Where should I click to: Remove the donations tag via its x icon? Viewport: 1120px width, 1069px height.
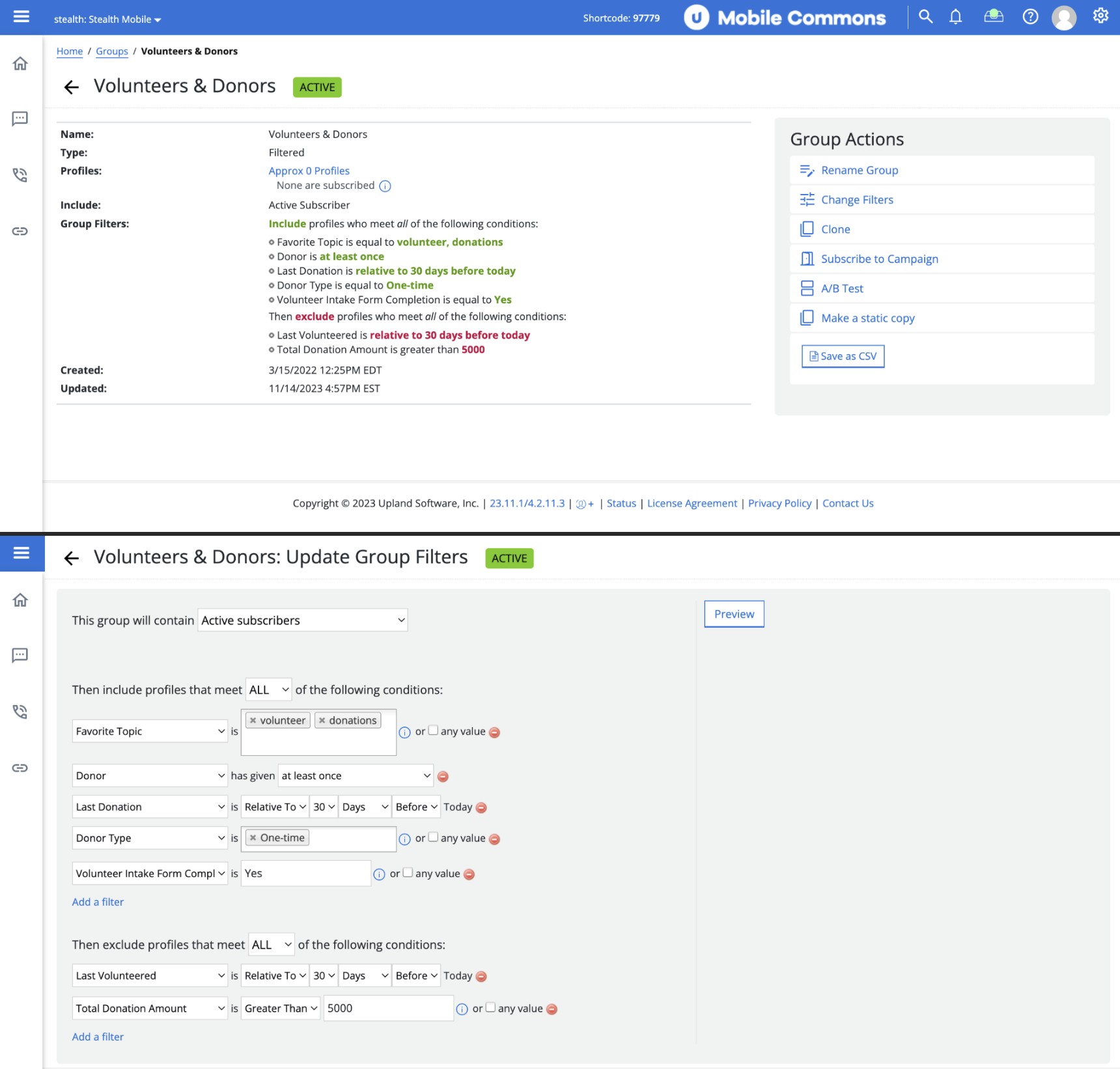[x=323, y=719]
